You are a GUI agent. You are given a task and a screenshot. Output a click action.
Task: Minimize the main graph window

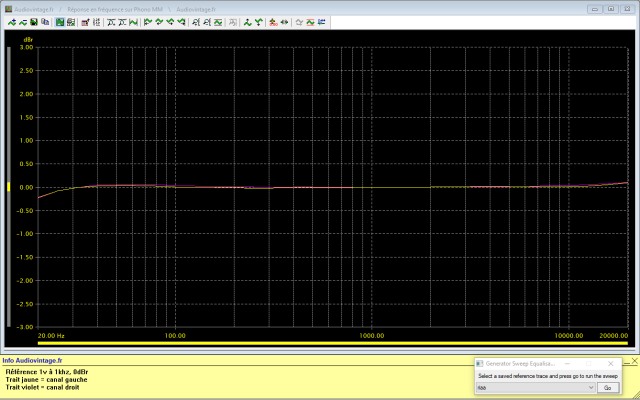pos(595,9)
